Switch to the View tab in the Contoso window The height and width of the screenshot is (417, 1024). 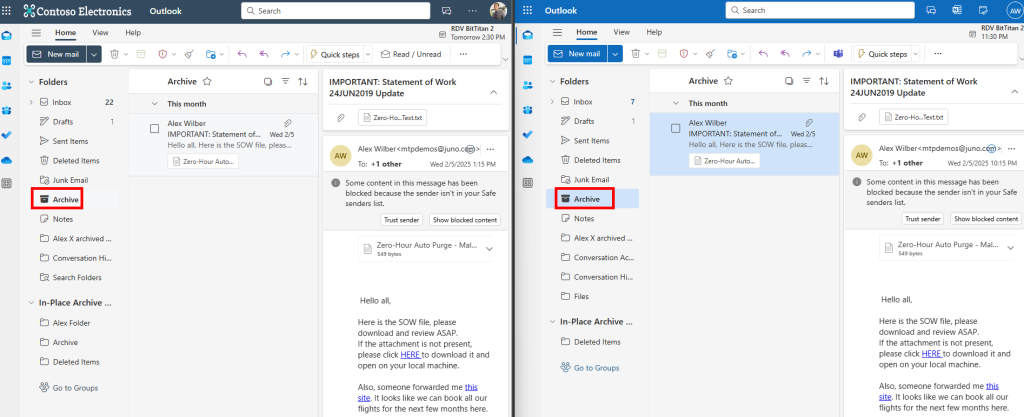click(101, 33)
